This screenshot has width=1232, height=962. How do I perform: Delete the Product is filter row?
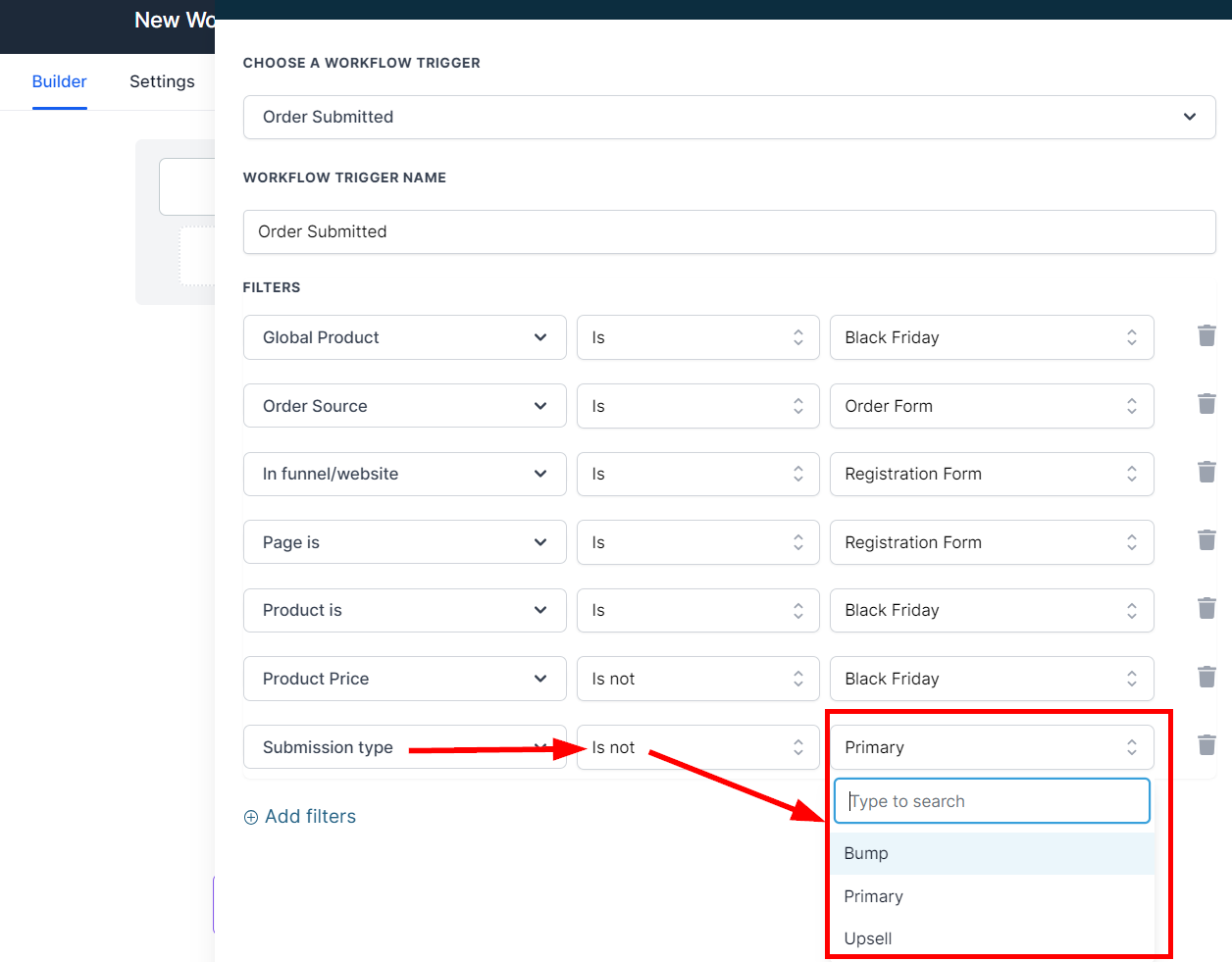[1206, 609]
